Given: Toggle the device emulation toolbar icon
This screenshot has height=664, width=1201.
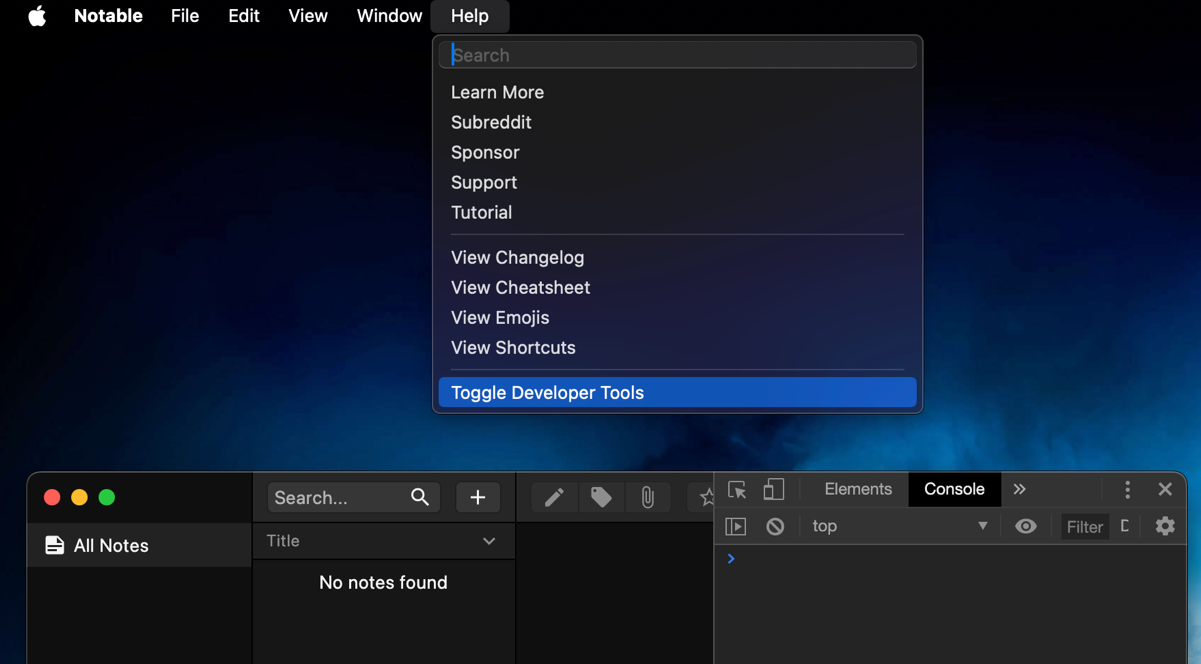Looking at the screenshot, I should point(773,489).
